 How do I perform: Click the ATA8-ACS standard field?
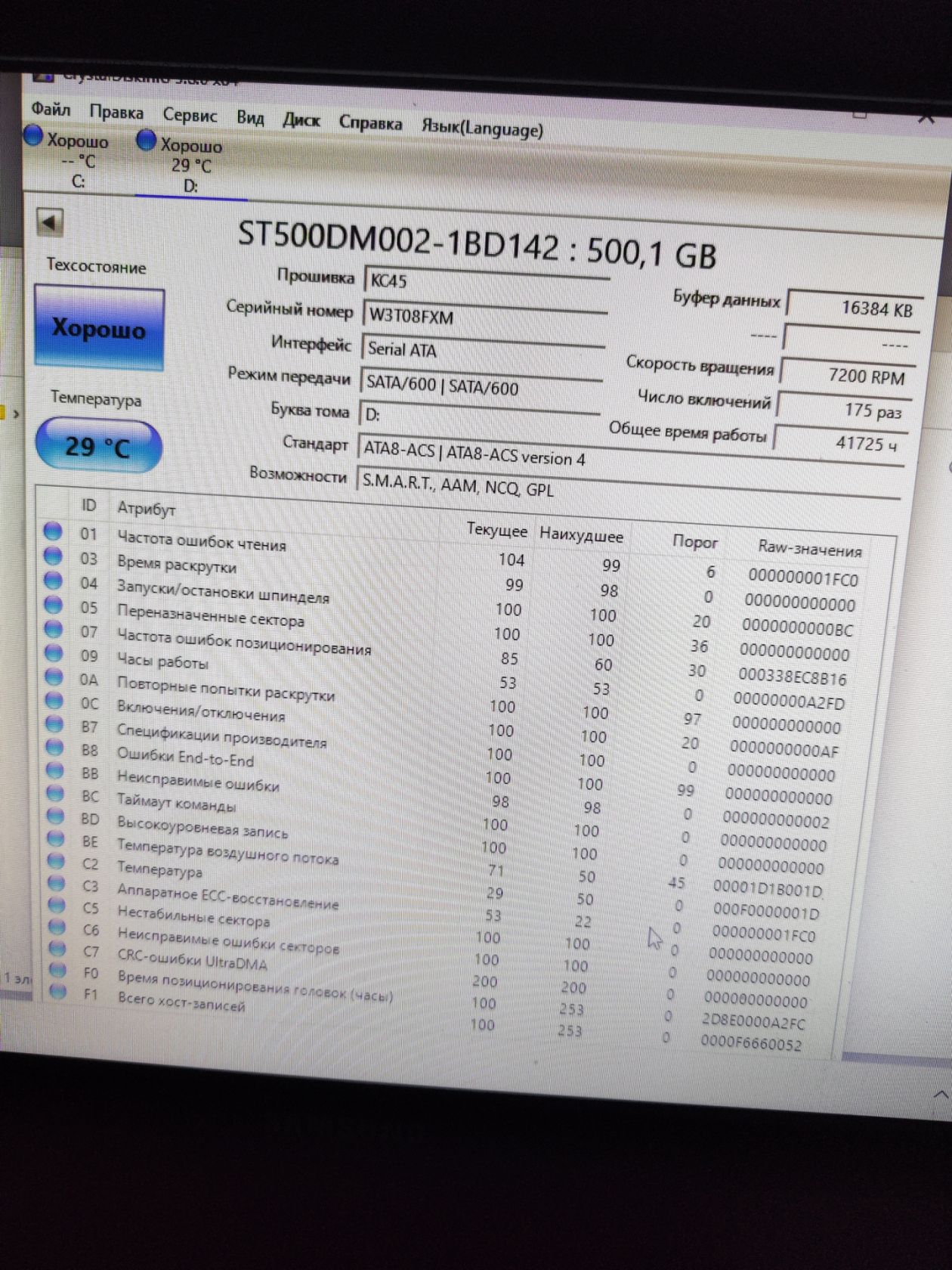[x=630, y=454]
